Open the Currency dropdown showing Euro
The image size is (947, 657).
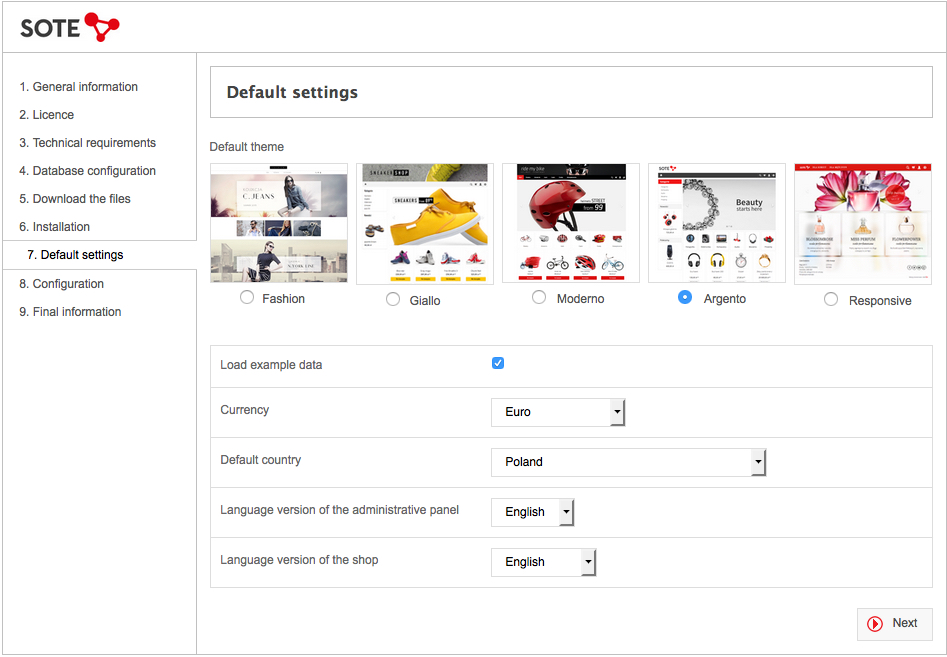[x=558, y=412]
